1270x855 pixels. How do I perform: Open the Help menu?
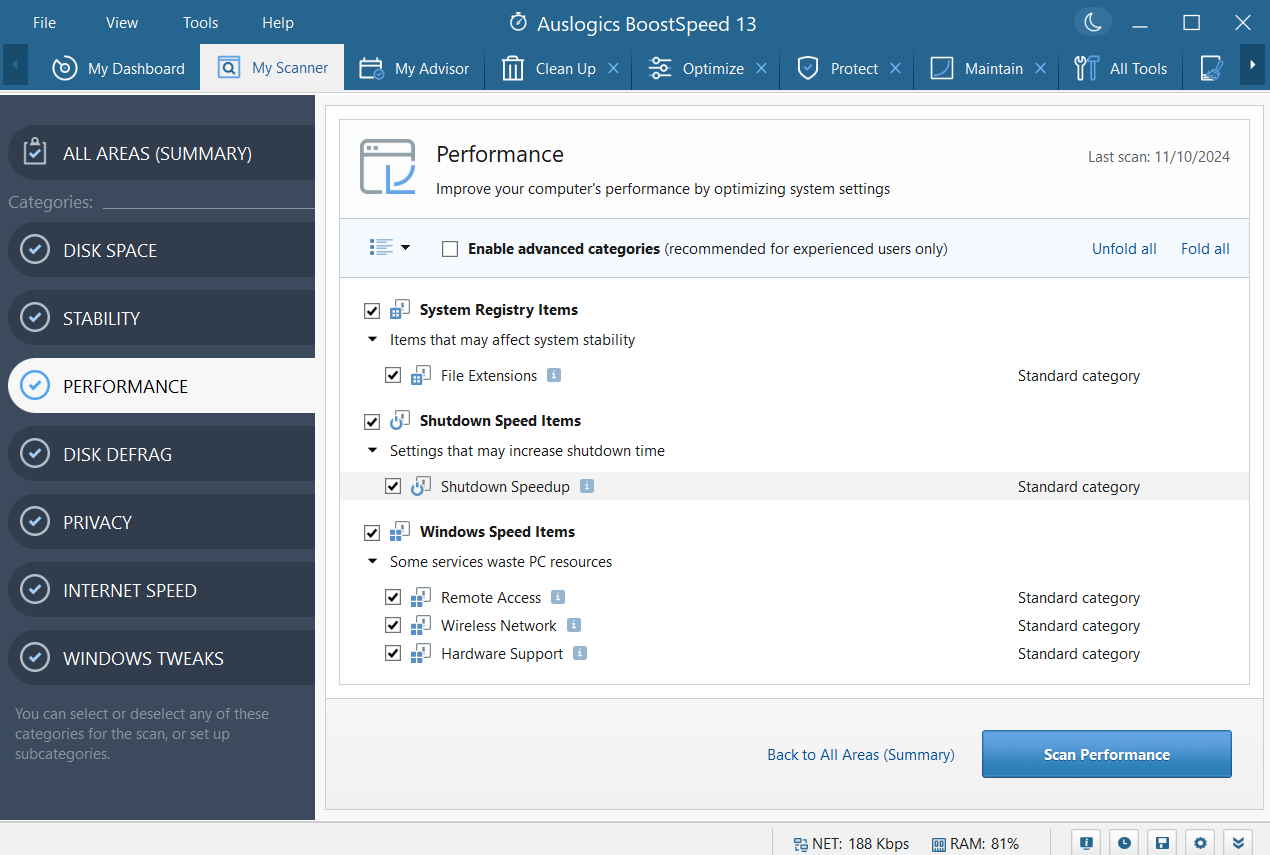pyautogui.click(x=278, y=22)
